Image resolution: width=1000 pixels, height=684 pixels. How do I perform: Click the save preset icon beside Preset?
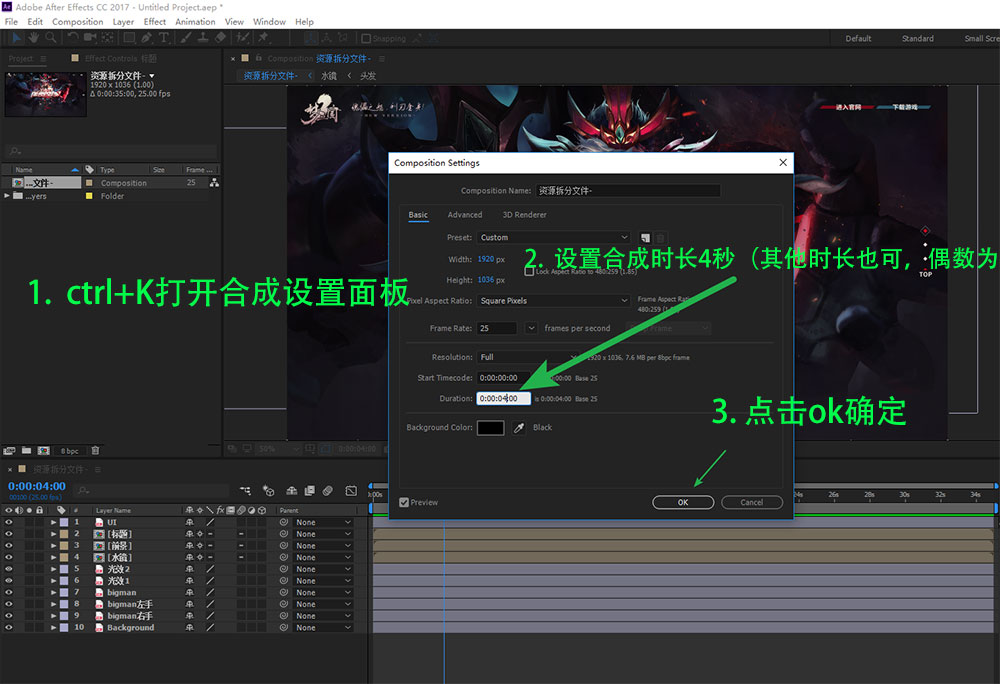tap(645, 238)
